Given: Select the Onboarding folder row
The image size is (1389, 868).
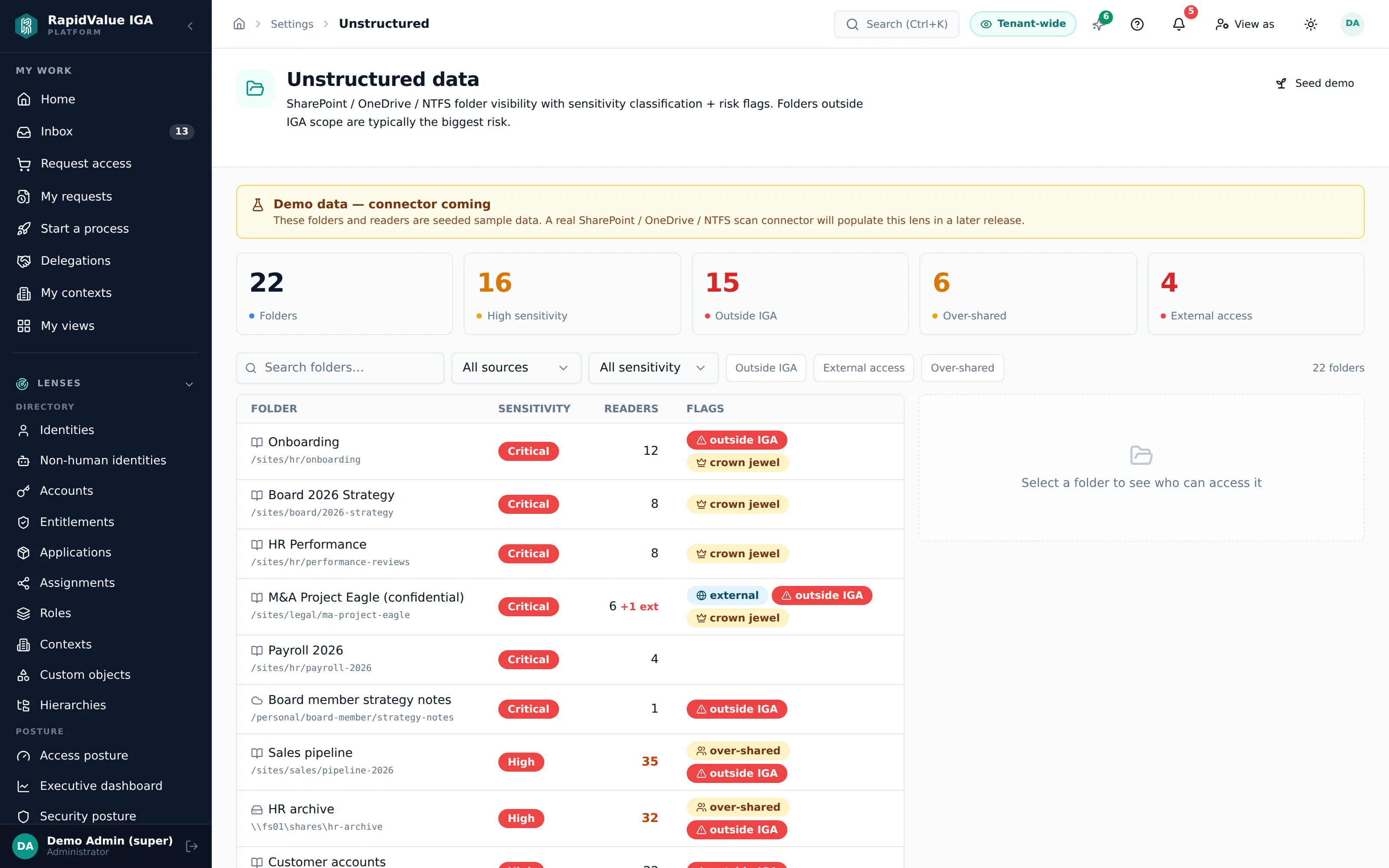Looking at the screenshot, I should tap(570, 451).
